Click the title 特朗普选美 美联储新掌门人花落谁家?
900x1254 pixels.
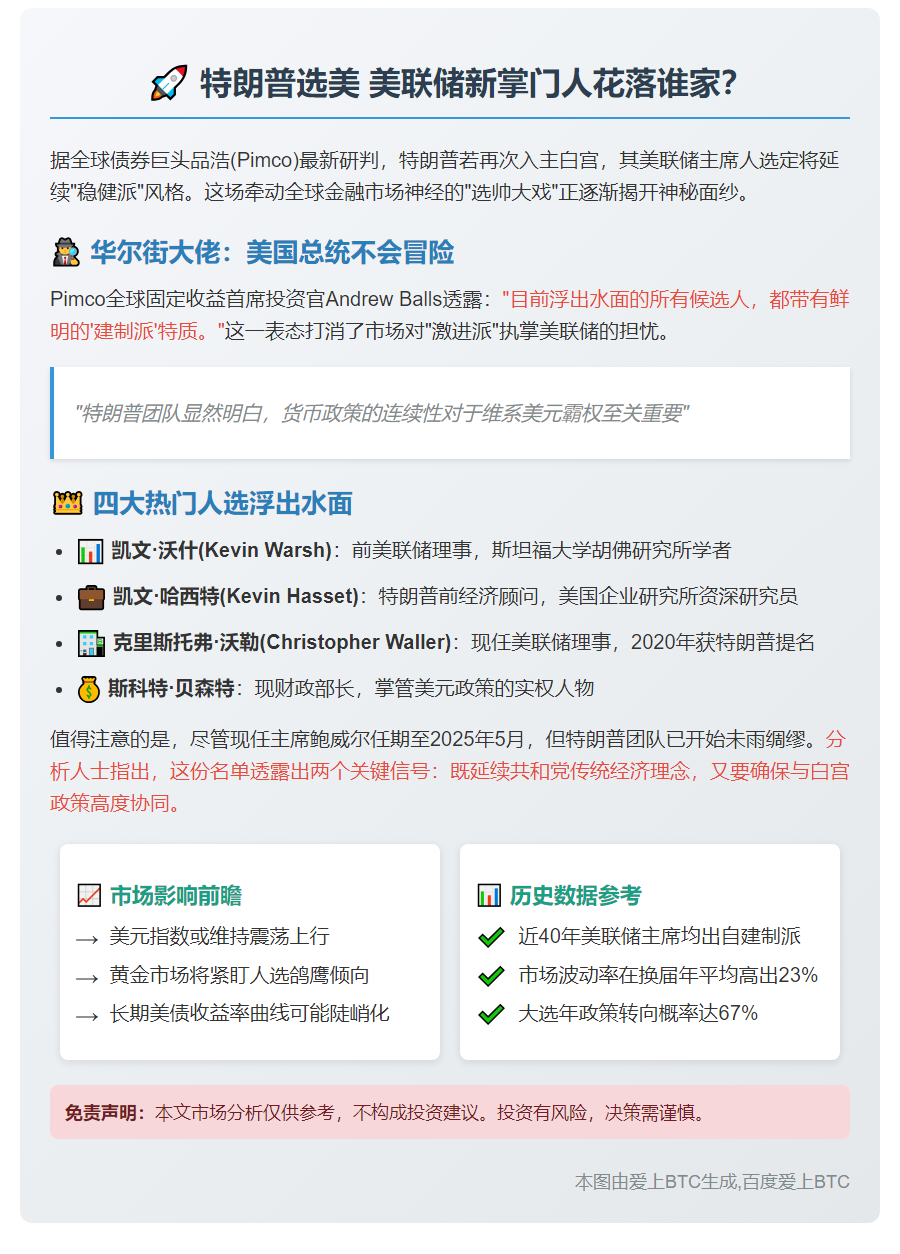468,83
